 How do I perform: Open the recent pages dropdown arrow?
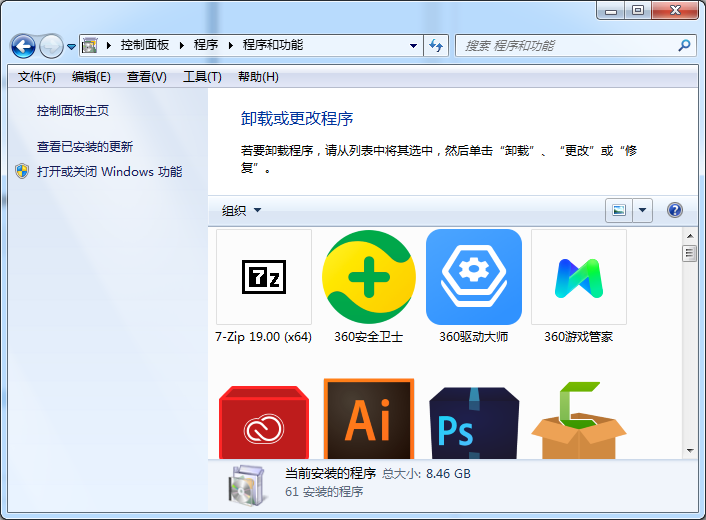72,47
